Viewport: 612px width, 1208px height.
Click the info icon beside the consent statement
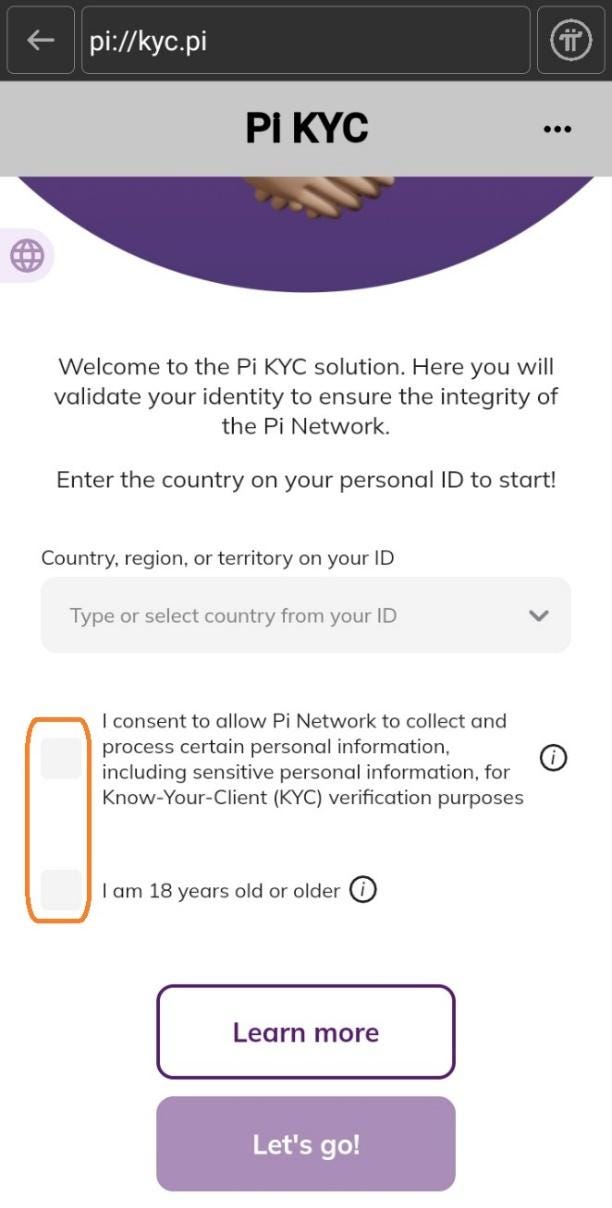point(551,758)
